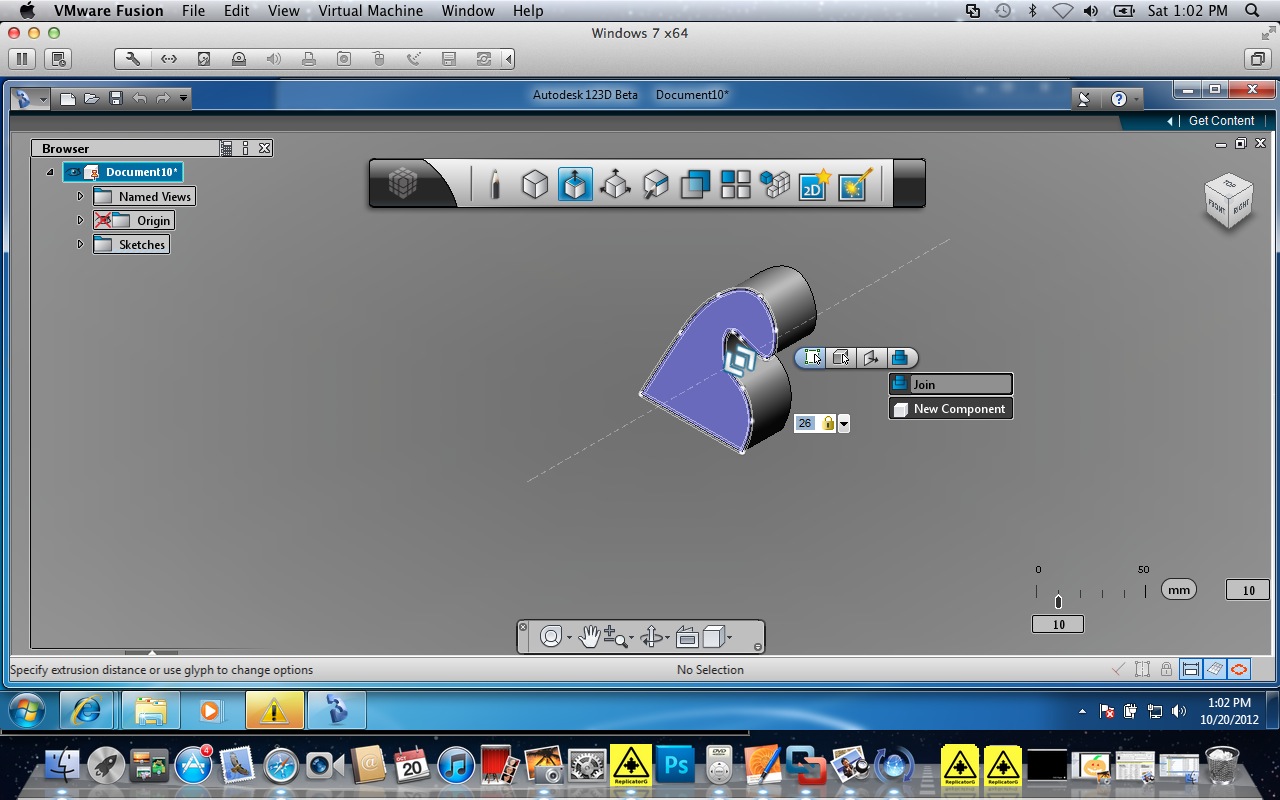The width and height of the screenshot is (1280, 800).
Task: Toggle the red loop status icon
Action: click(1239, 669)
